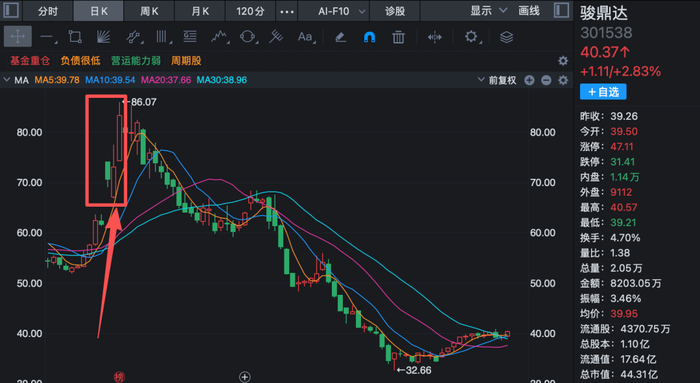Choose the eraser drawing tool
This screenshot has height=383, width=700.
pyautogui.click(x=341, y=37)
